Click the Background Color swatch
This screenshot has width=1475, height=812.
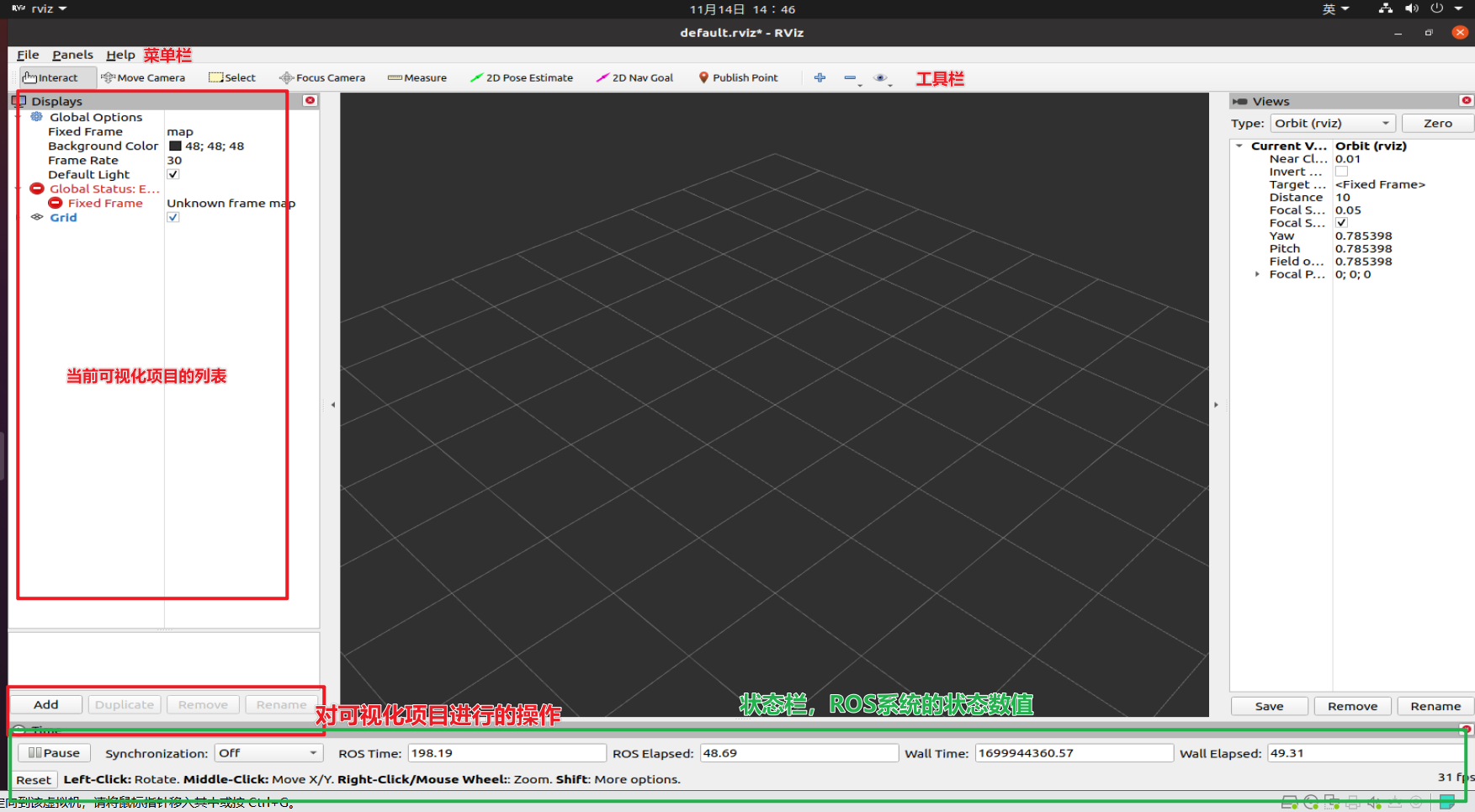[175, 146]
